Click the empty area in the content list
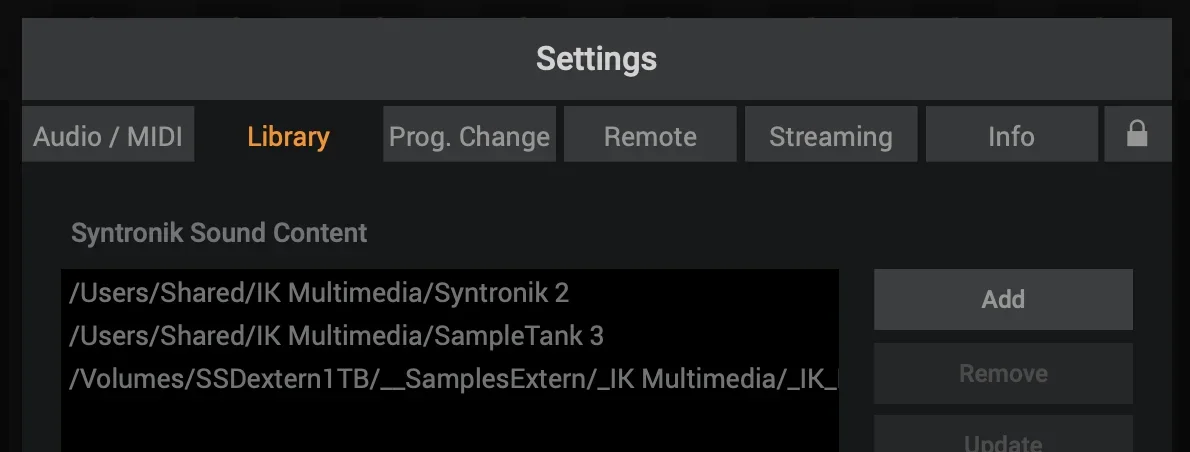The image size is (1190, 452). click(x=450, y=425)
